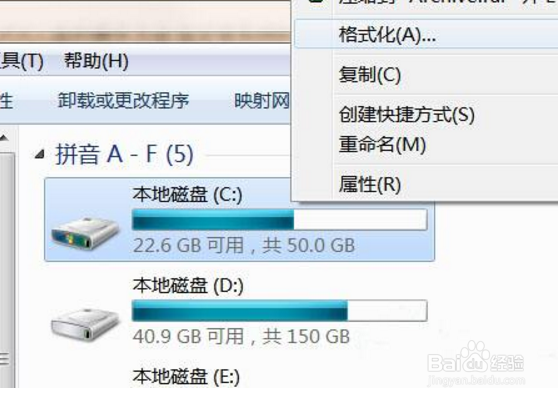This screenshot has width=558, height=400.
Task: Collapse the 拼音 A - F (5) group
Action: (40, 154)
